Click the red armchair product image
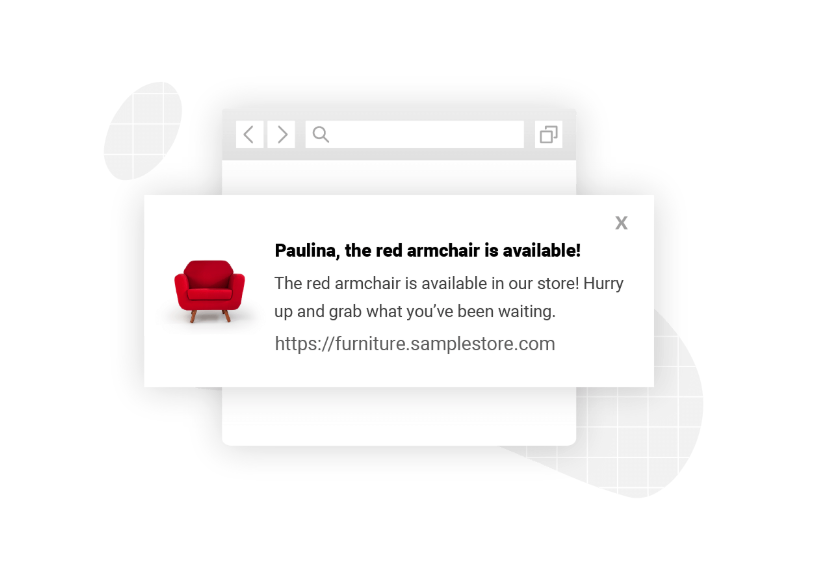 click(209, 292)
